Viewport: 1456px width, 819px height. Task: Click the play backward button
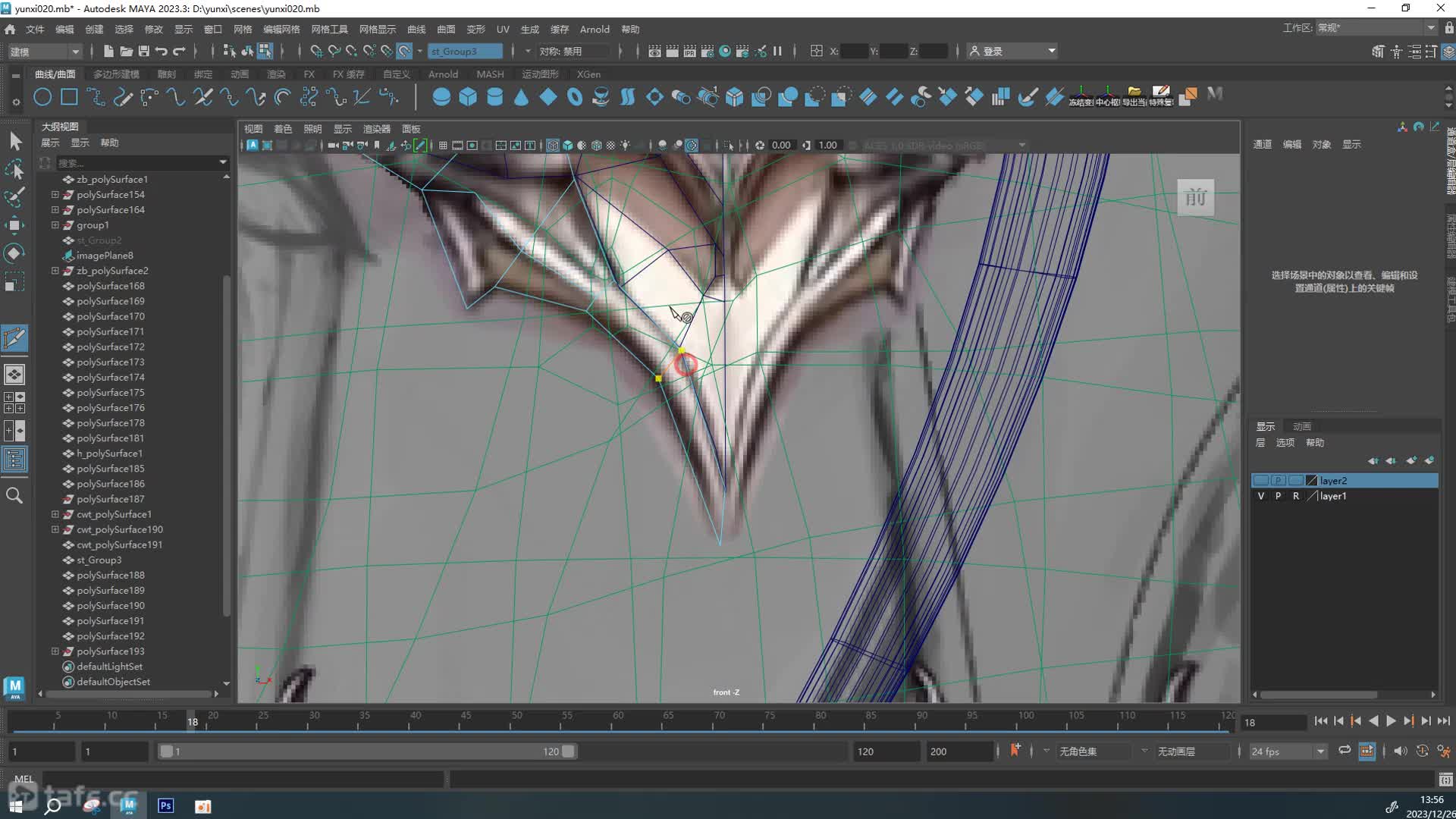[1373, 721]
